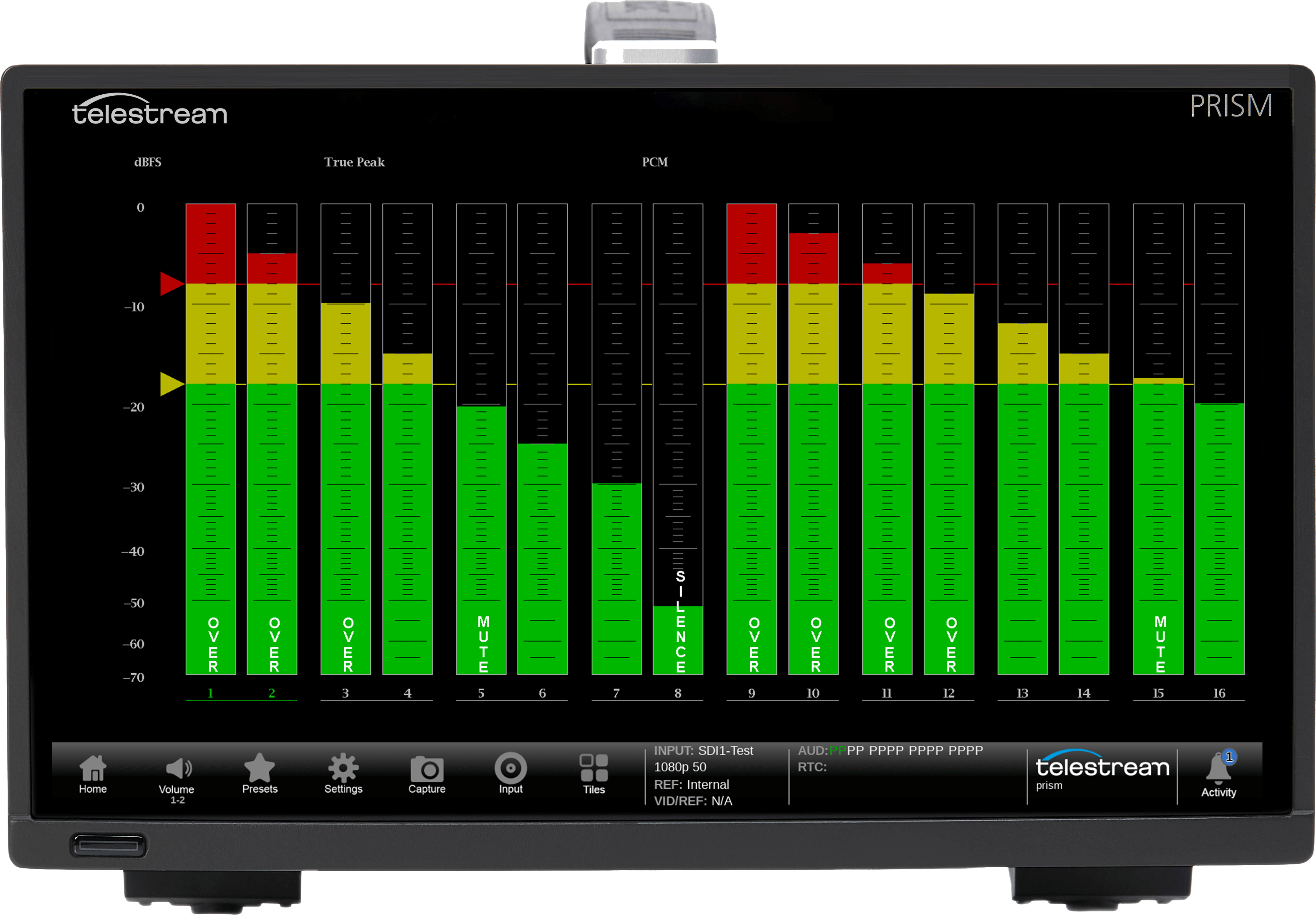Click the green channel 1 number label
Screen dimensions: 1316x915
coord(210,693)
